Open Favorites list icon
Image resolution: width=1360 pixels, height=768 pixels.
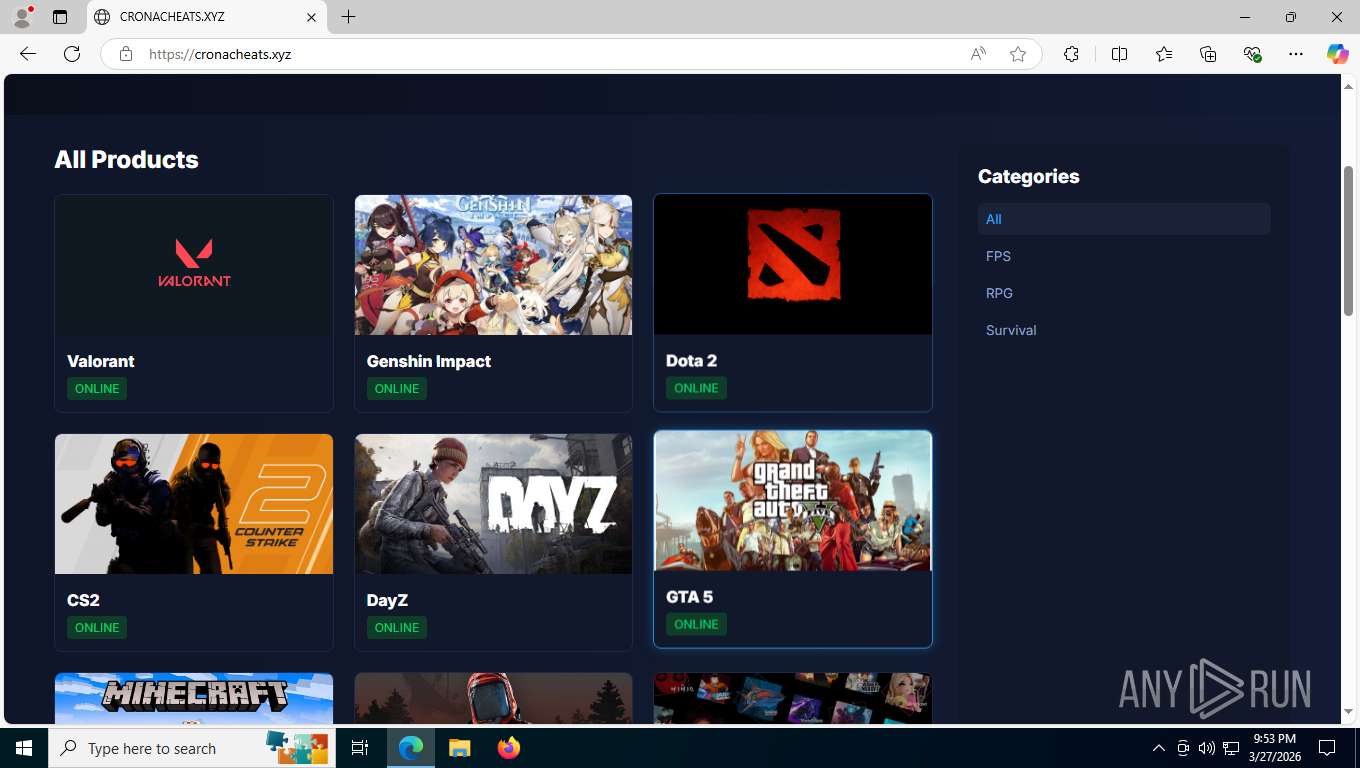pos(1164,54)
